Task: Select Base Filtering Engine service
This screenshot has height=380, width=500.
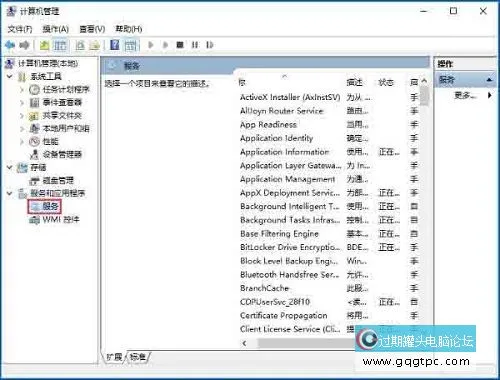Action: 279,234
